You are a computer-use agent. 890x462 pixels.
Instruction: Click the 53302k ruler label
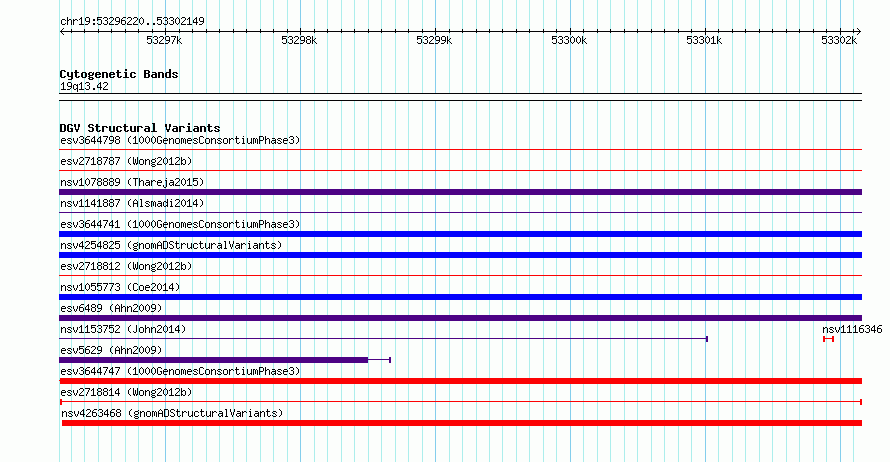[x=839, y=40]
